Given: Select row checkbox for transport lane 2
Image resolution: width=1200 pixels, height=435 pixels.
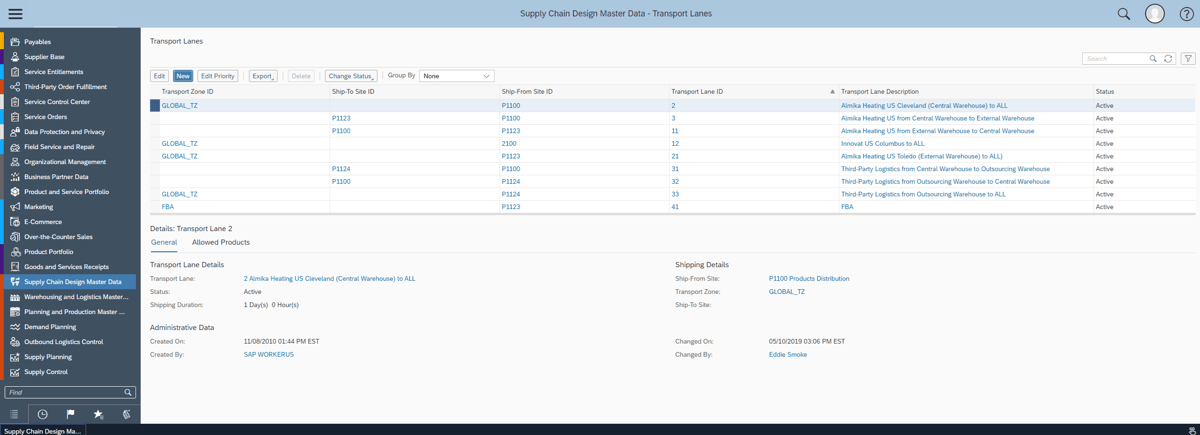Looking at the screenshot, I should click(155, 105).
